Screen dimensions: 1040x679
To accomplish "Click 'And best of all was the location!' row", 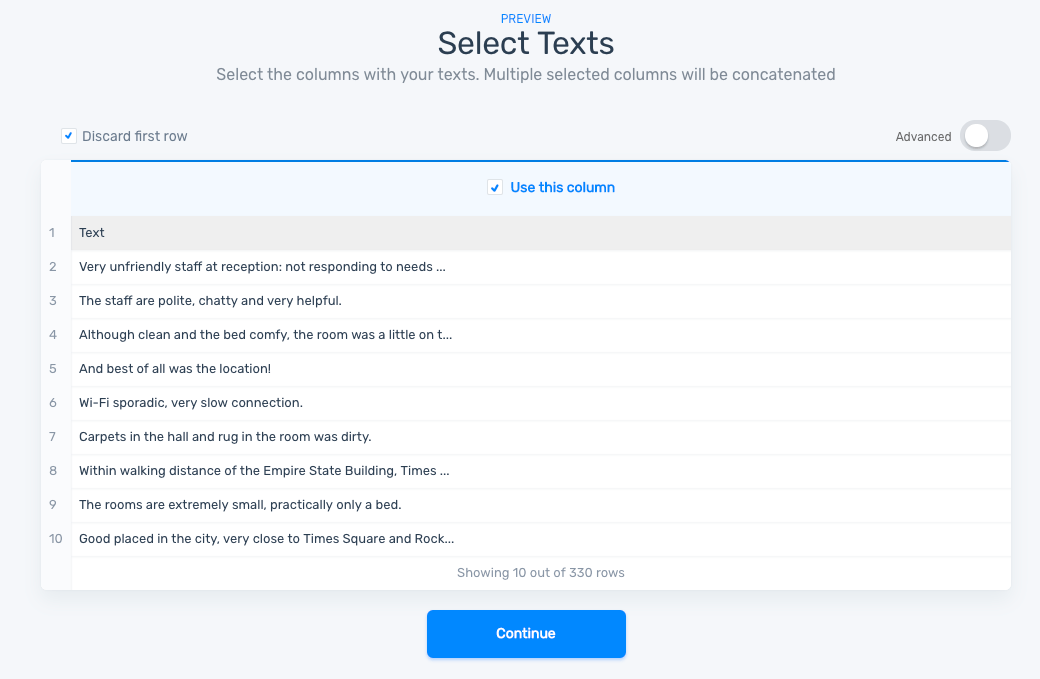I will tap(175, 369).
